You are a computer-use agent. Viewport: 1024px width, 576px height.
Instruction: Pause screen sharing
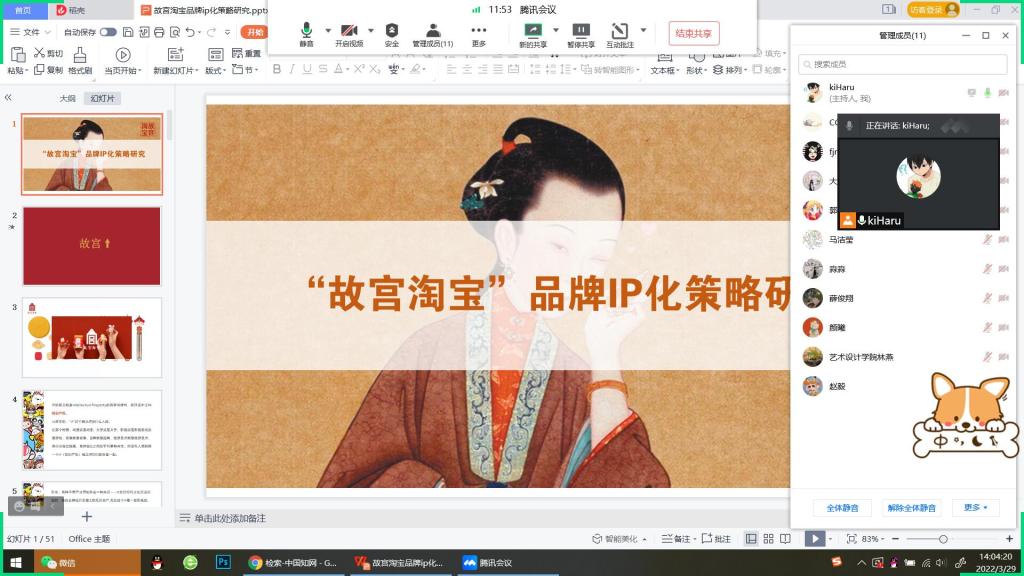pyautogui.click(x=581, y=35)
